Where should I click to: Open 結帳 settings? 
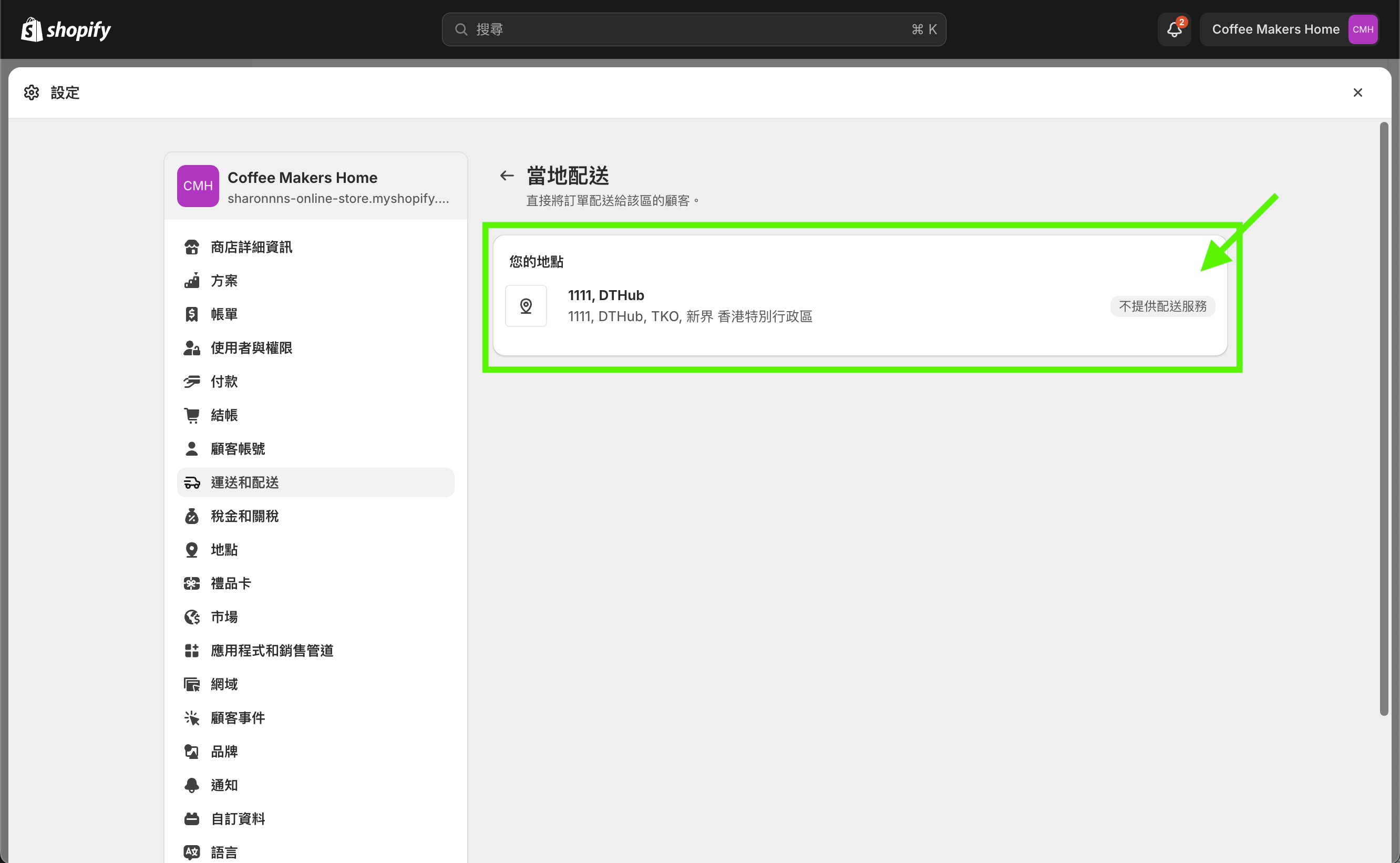(x=316, y=416)
